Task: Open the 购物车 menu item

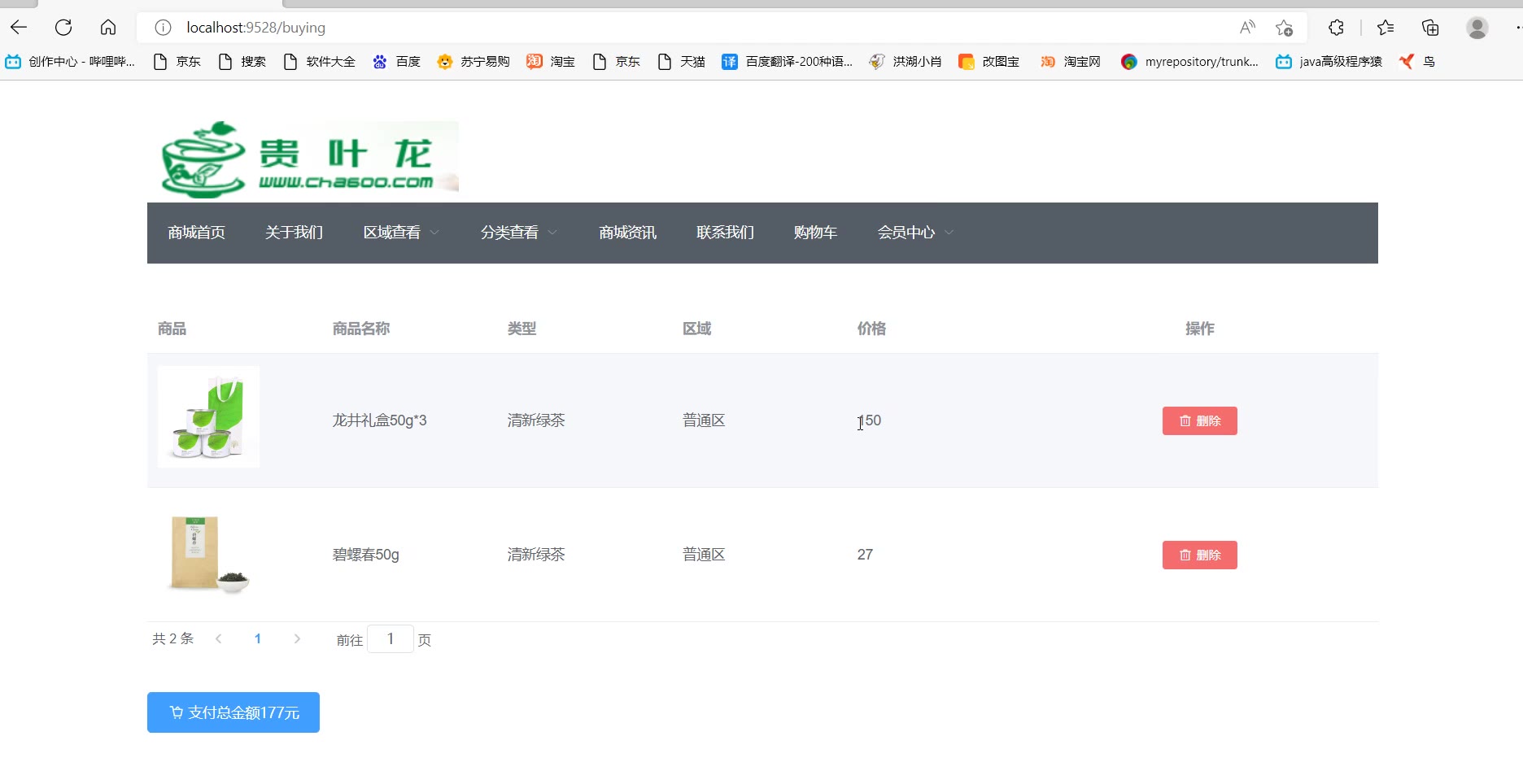Action: 815,233
